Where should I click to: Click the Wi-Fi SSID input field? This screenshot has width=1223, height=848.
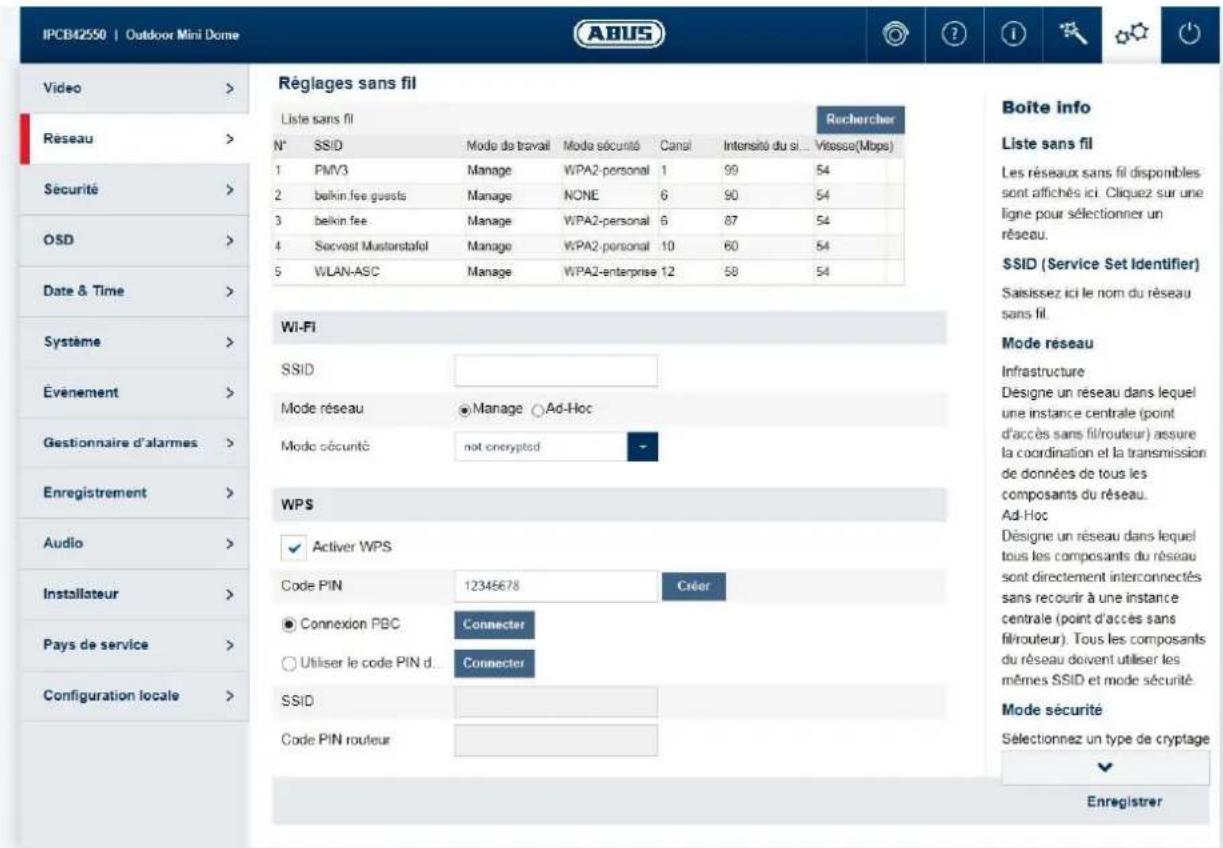coord(556,370)
